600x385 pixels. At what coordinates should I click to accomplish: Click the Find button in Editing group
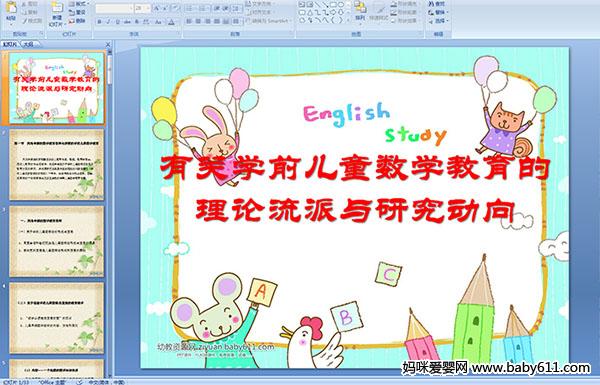[436, 4]
